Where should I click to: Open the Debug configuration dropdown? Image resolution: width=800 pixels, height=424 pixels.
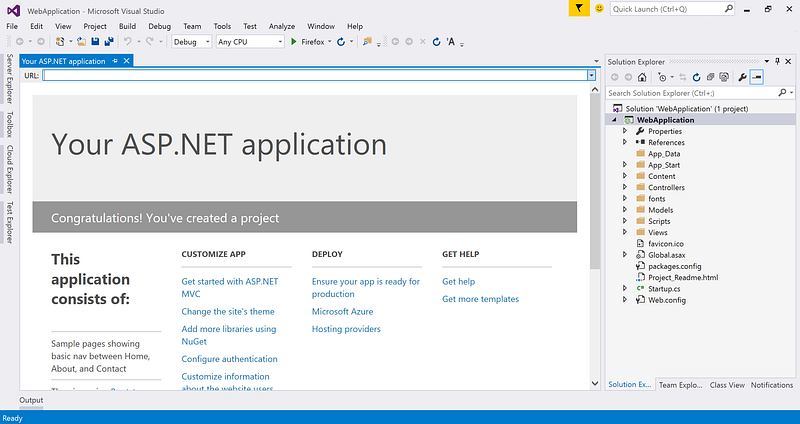coord(208,42)
